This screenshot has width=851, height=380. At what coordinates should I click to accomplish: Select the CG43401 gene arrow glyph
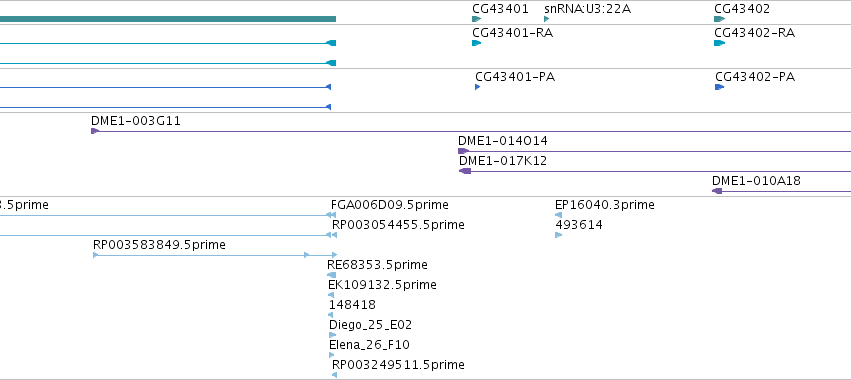coord(477,19)
